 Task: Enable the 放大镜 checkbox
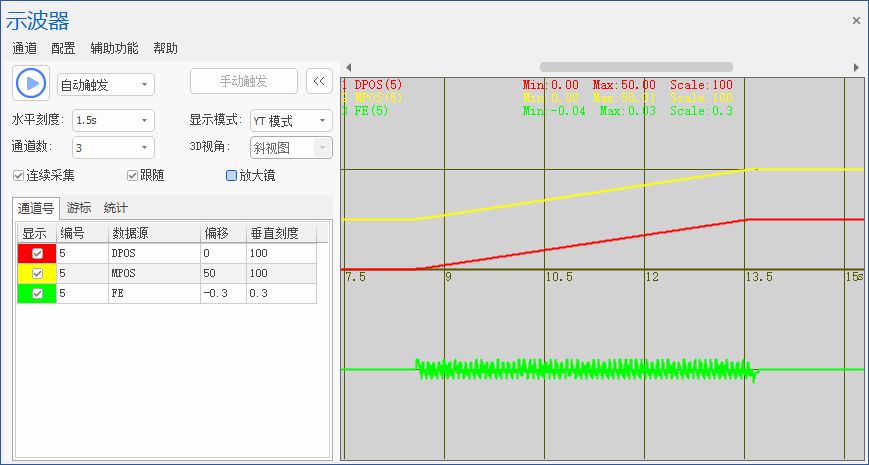pos(231,176)
